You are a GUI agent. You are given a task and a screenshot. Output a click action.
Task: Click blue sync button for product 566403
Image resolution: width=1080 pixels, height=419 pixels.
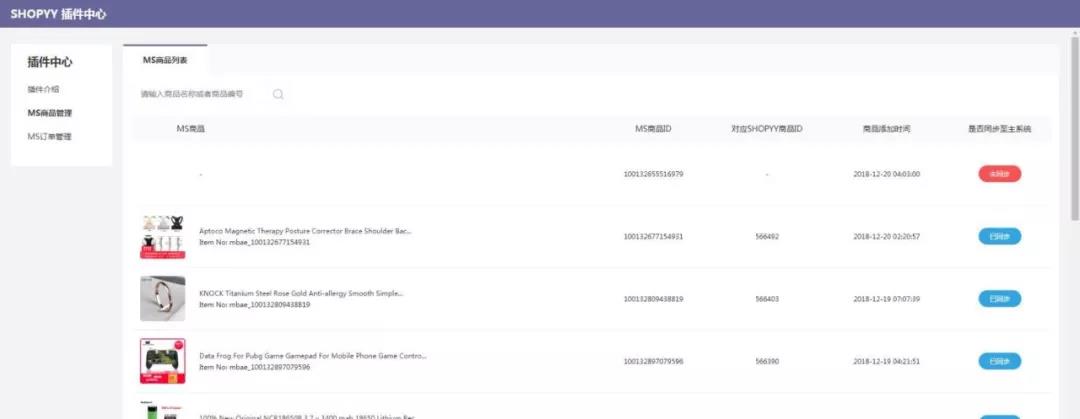pyautogui.click(x=999, y=299)
